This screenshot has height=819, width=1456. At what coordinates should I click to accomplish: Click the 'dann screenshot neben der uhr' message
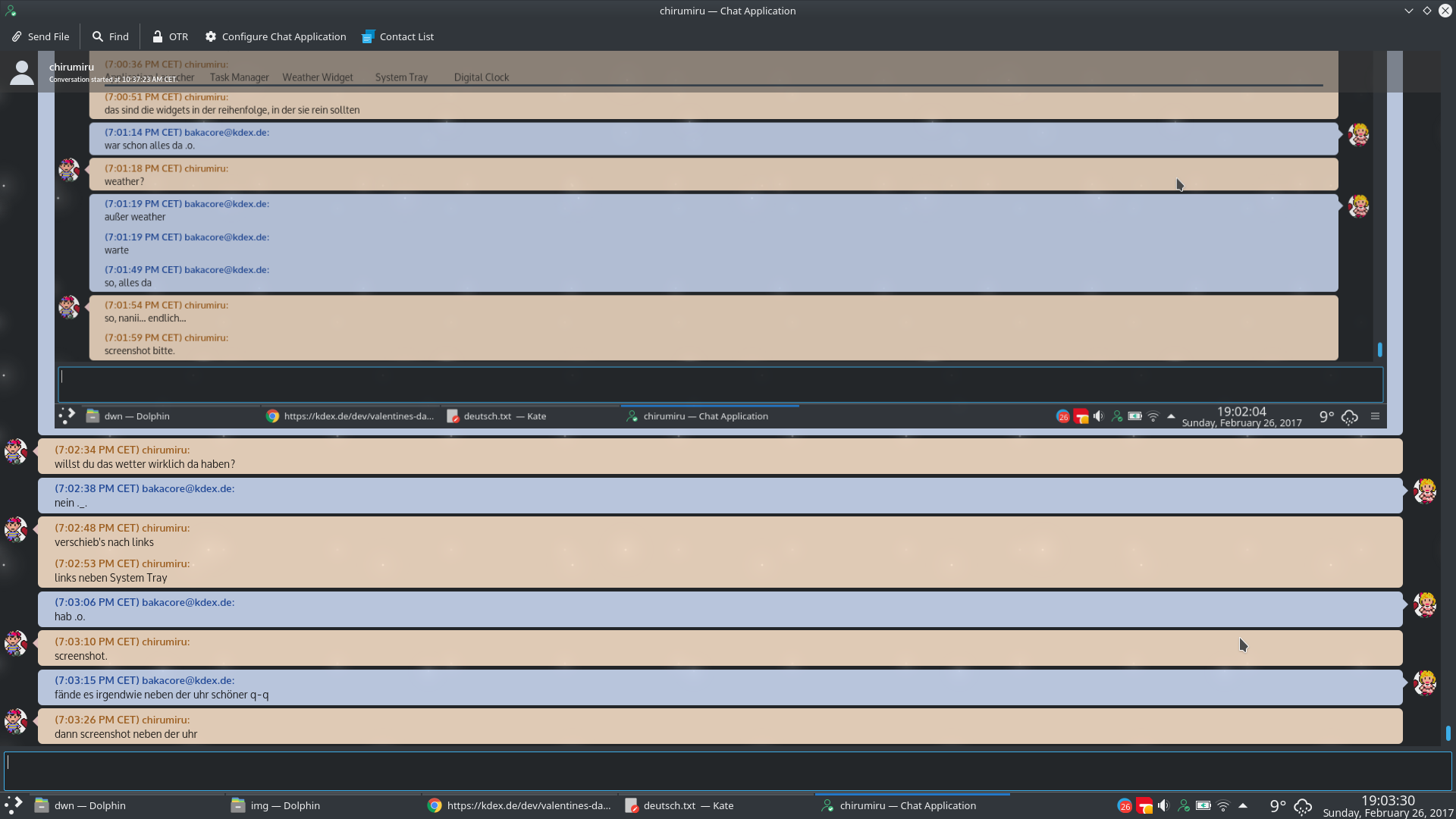[x=126, y=734]
